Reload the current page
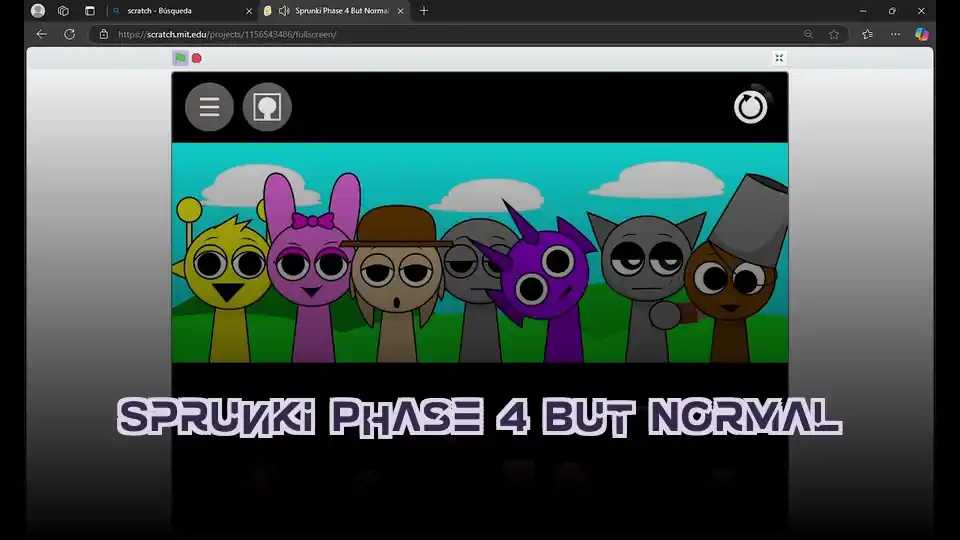 [69, 34]
